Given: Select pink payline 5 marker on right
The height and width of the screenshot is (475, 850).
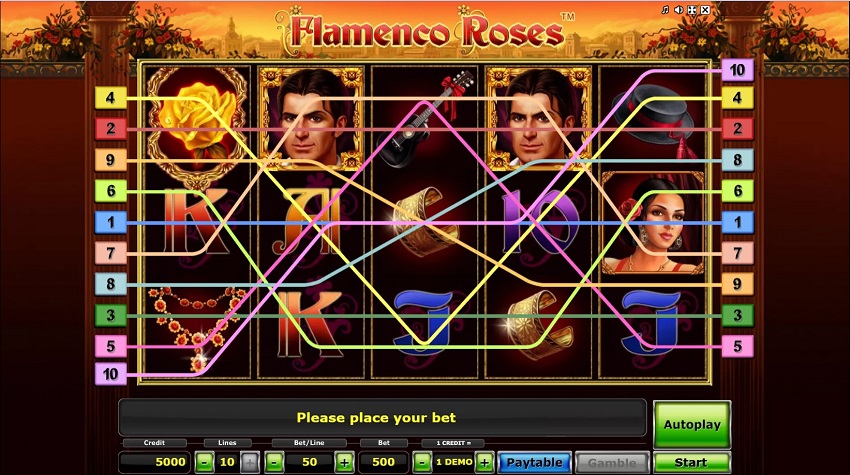Looking at the screenshot, I should coord(737,346).
